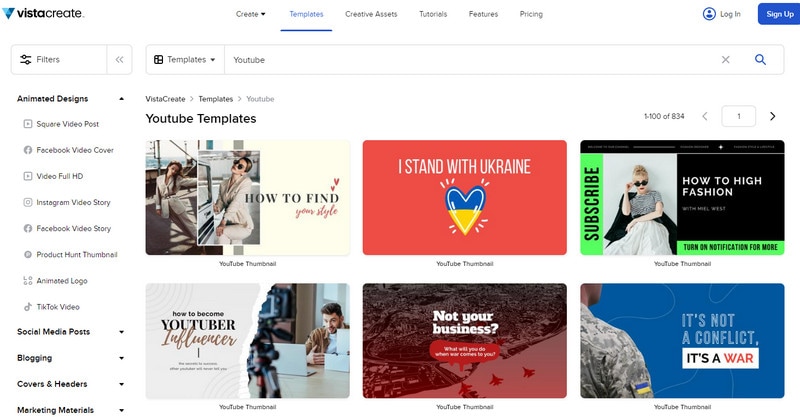This screenshot has width=800, height=417.
Task: Click VistaCreate breadcrumb link
Action: [x=165, y=99]
